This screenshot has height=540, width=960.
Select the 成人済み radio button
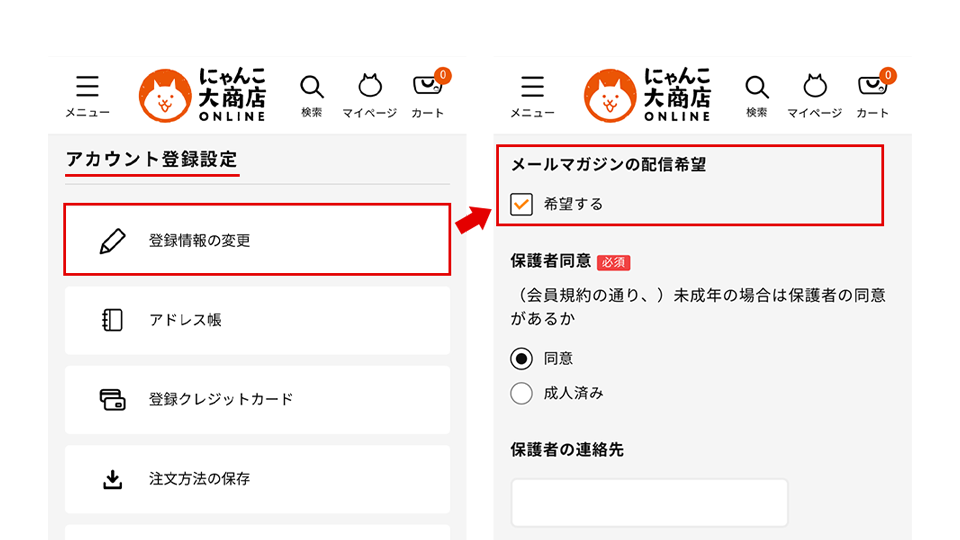521,393
